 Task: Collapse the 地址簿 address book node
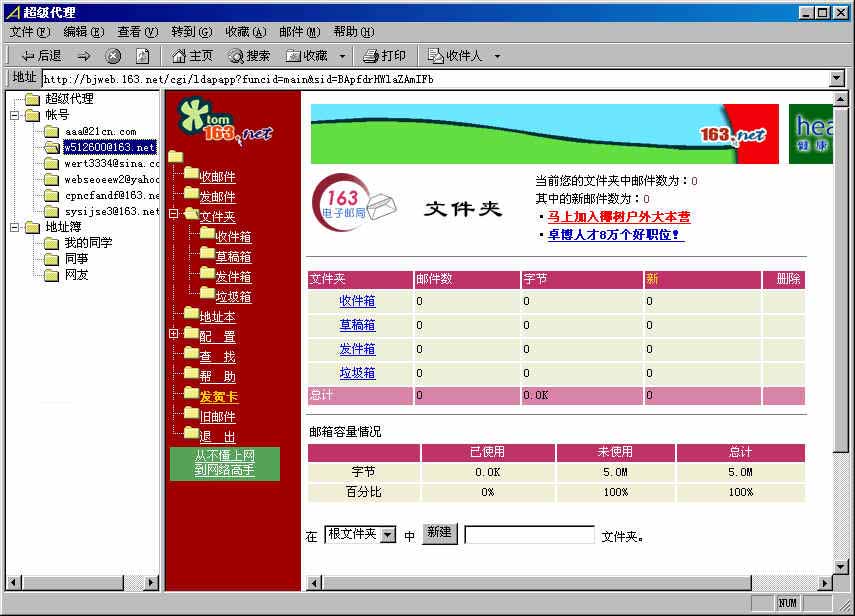(14, 227)
